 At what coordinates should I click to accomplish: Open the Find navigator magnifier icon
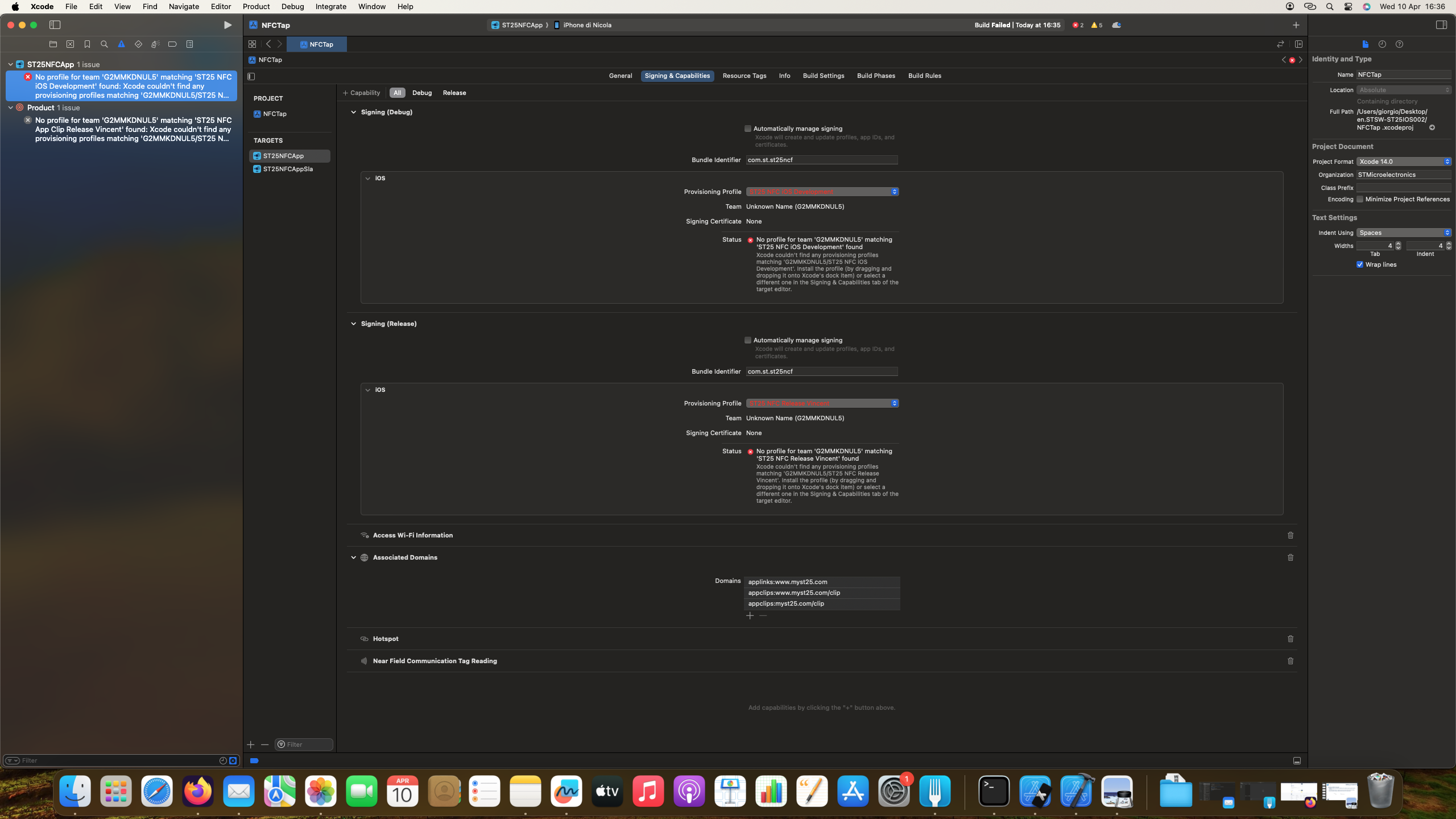click(x=104, y=44)
